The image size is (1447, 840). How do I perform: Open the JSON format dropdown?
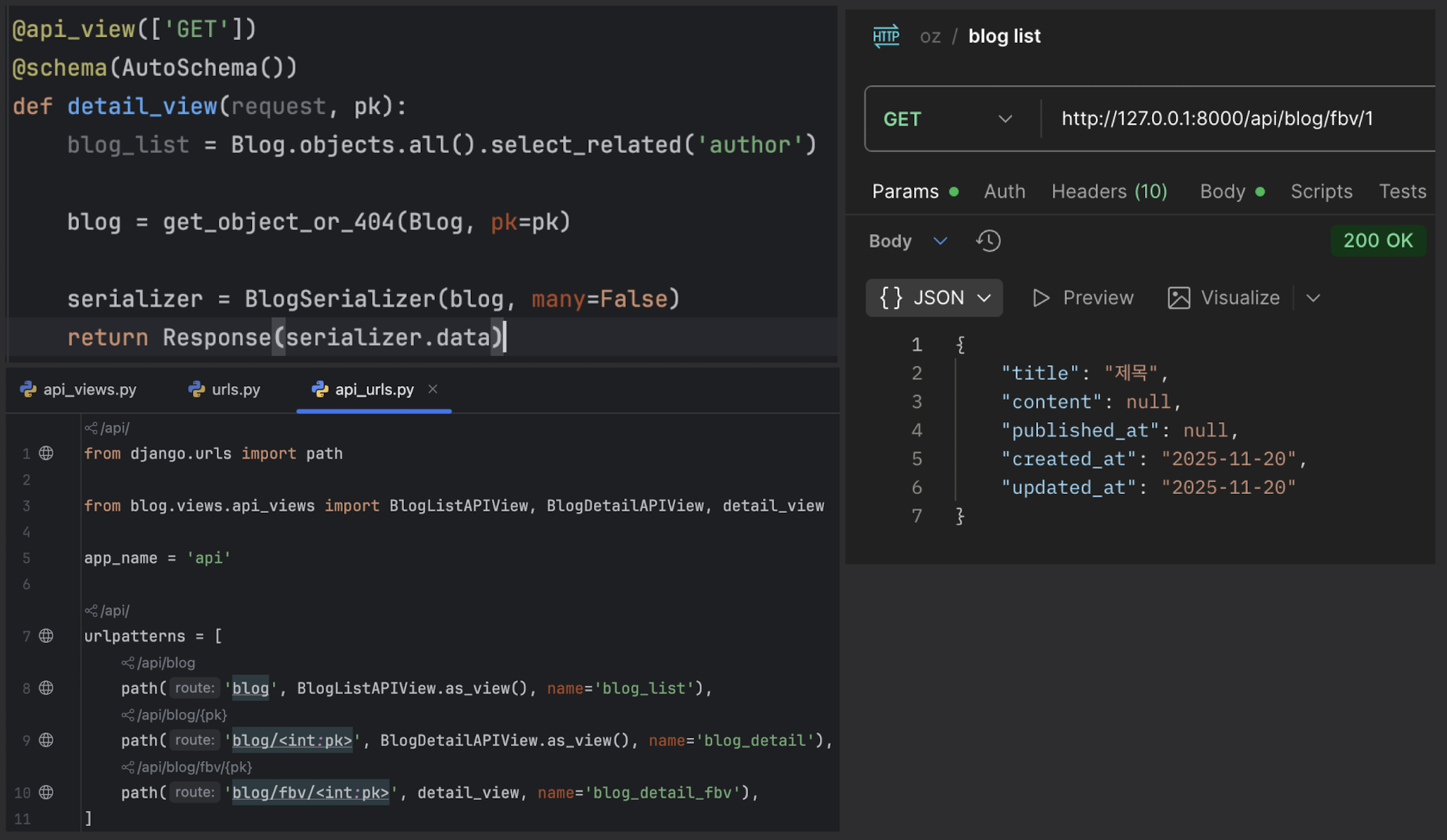pos(934,298)
